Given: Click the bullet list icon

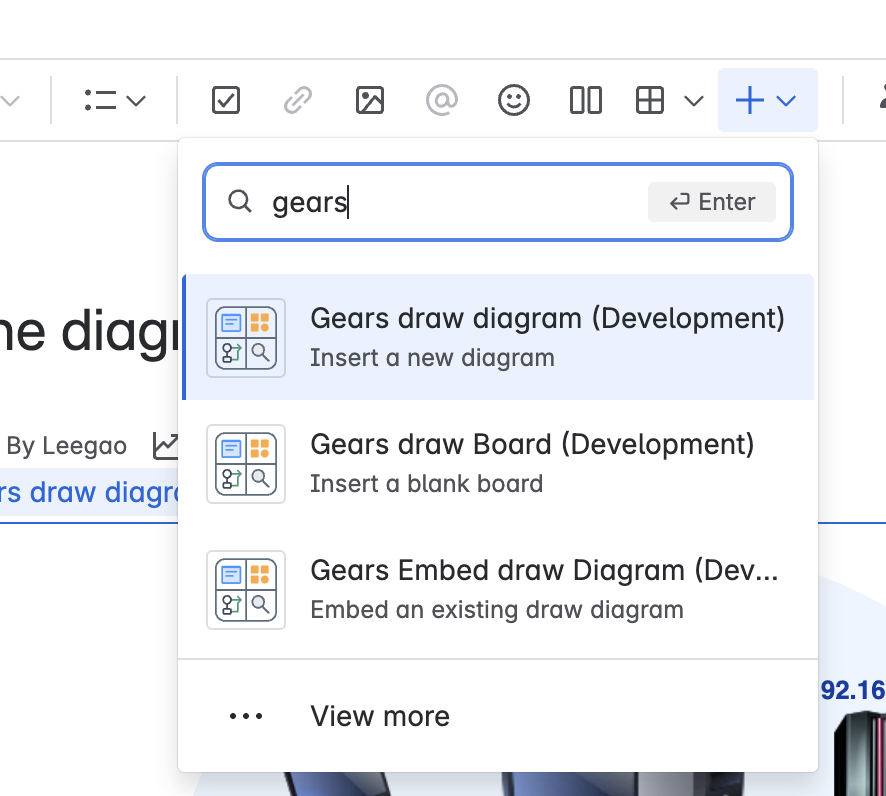Looking at the screenshot, I should (100, 101).
